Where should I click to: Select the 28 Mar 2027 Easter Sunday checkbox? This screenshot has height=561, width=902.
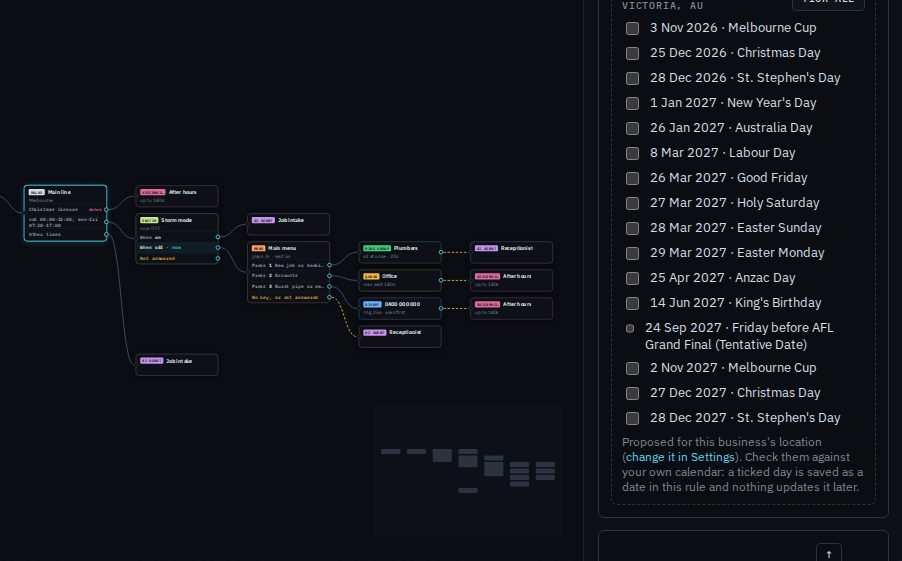pyautogui.click(x=632, y=228)
